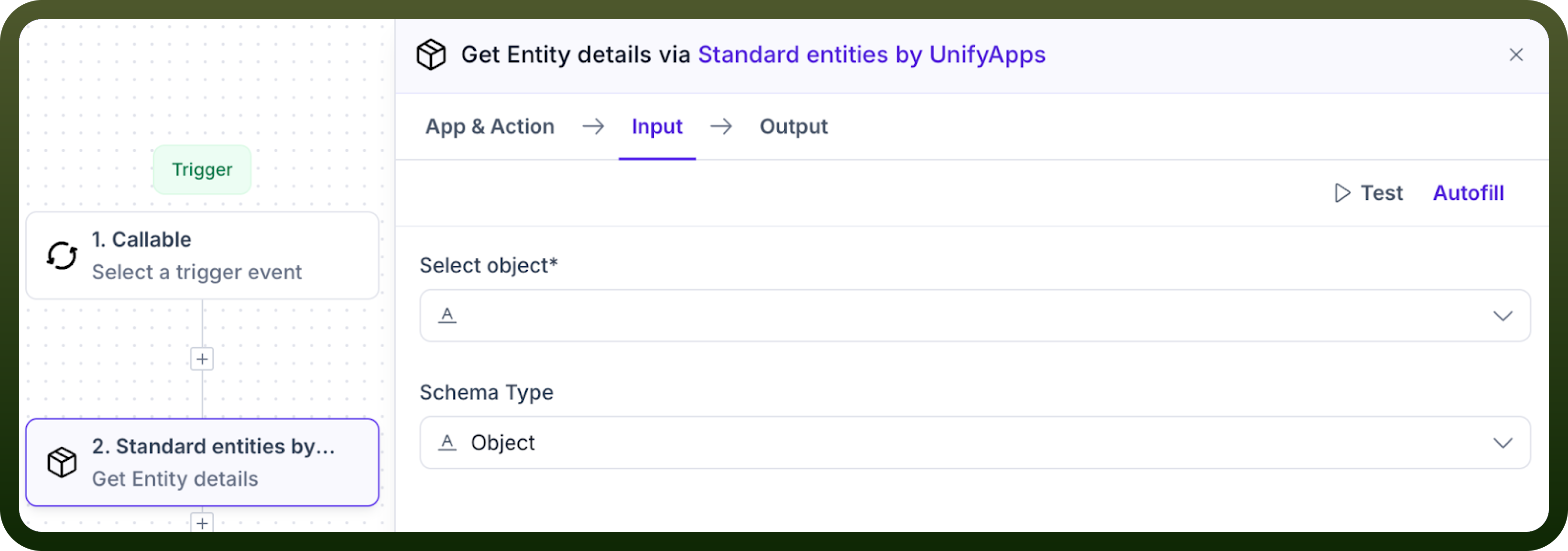This screenshot has width=1568, height=551.
Task: Open the Schema Type field showing Object
Action: (975, 442)
